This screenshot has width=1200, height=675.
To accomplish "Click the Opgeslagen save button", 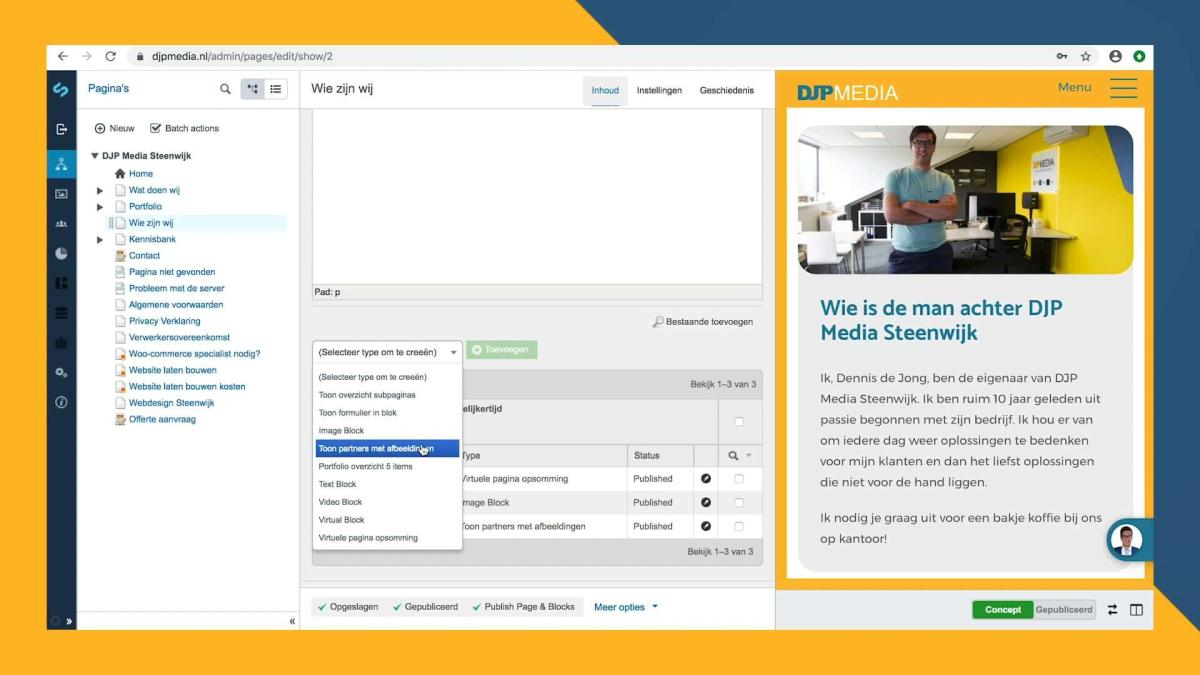I will (x=349, y=607).
